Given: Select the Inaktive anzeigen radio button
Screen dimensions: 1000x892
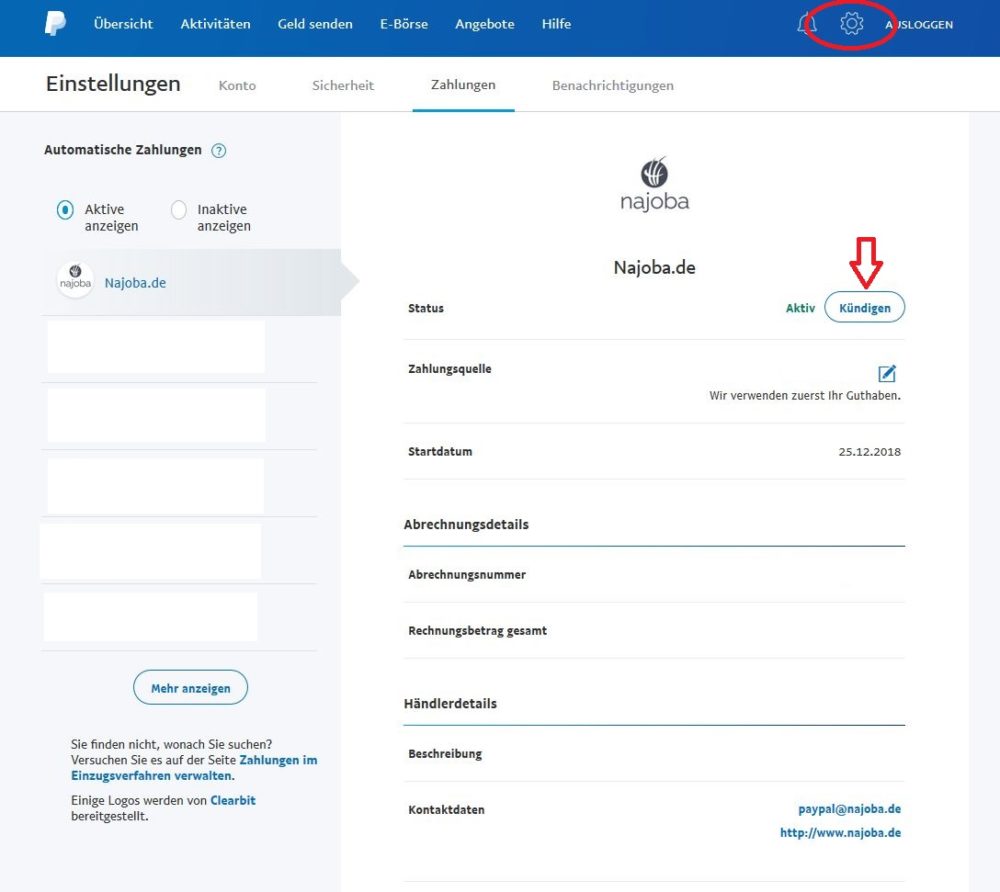Looking at the screenshot, I should (x=180, y=209).
